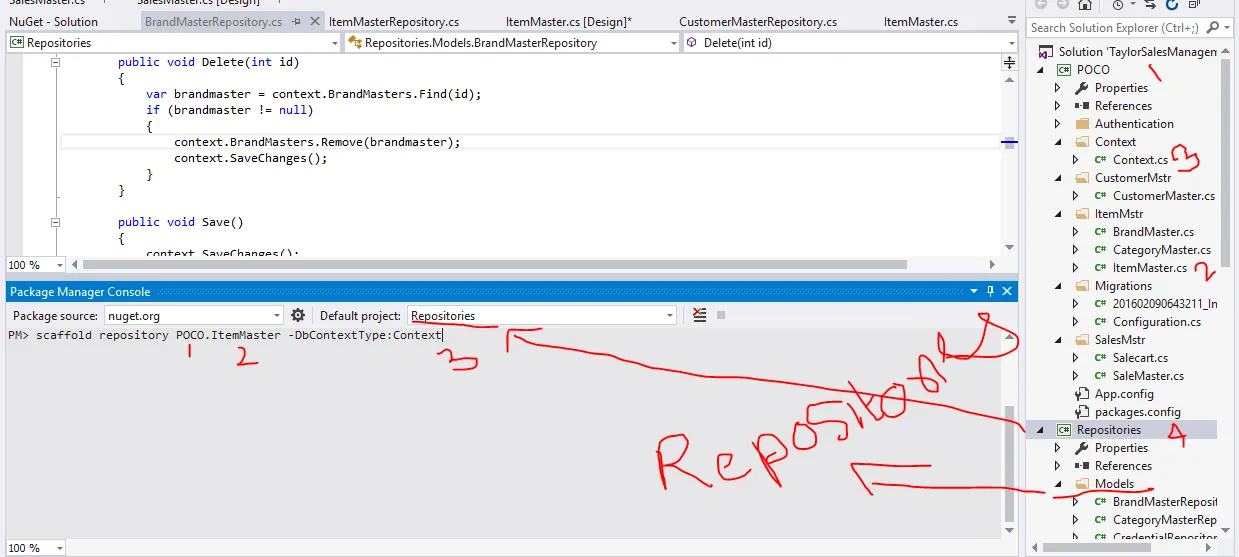Pin the Package Manager Console panel

click(990, 291)
